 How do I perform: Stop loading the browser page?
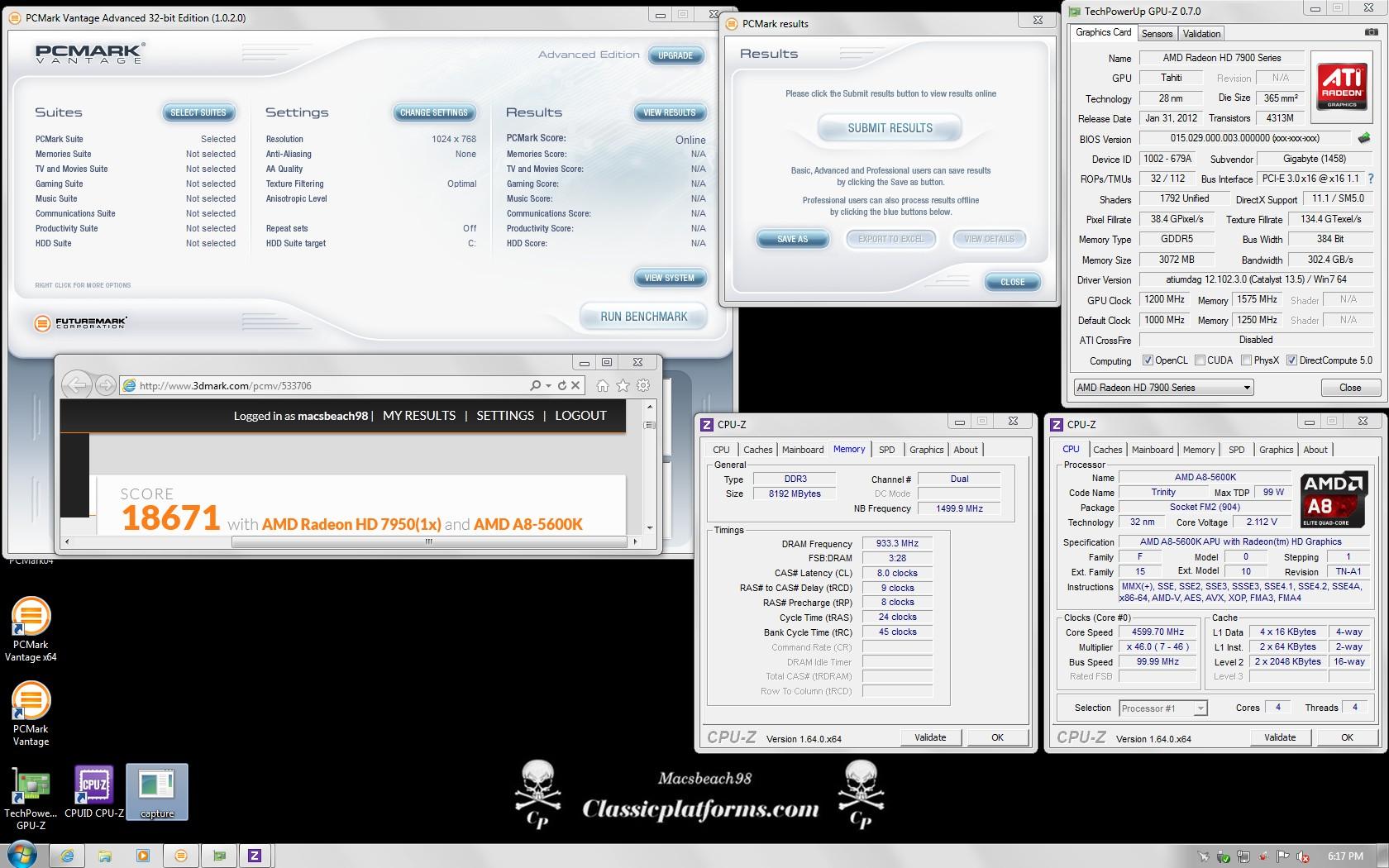pos(576,385)
